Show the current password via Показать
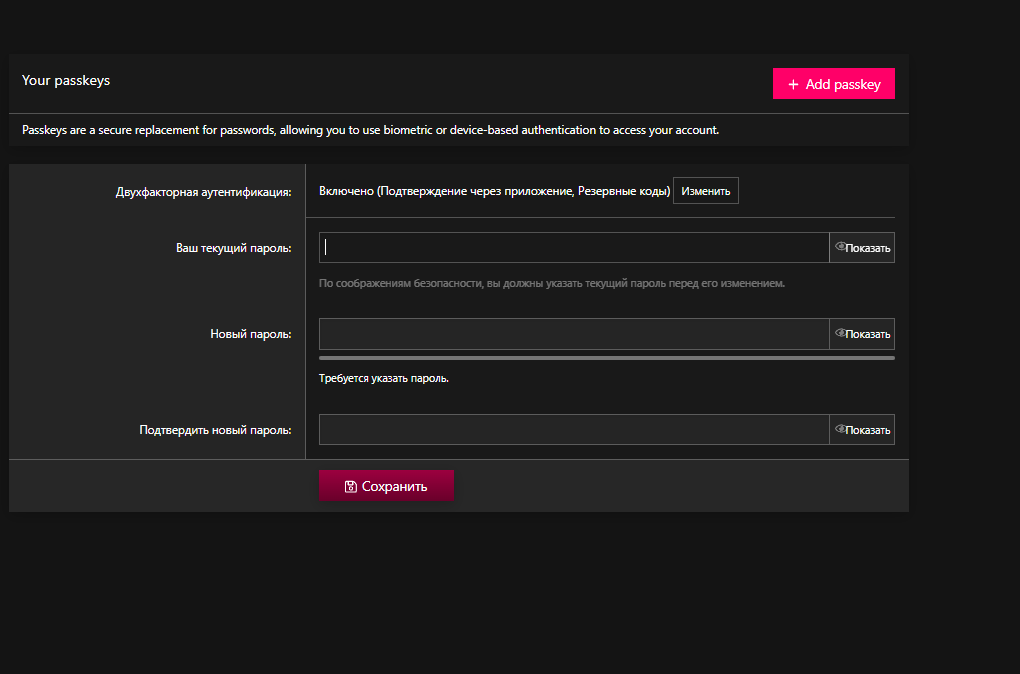Image resolution: width=1020 pixels, height=674 pixels. coord(862,248)
